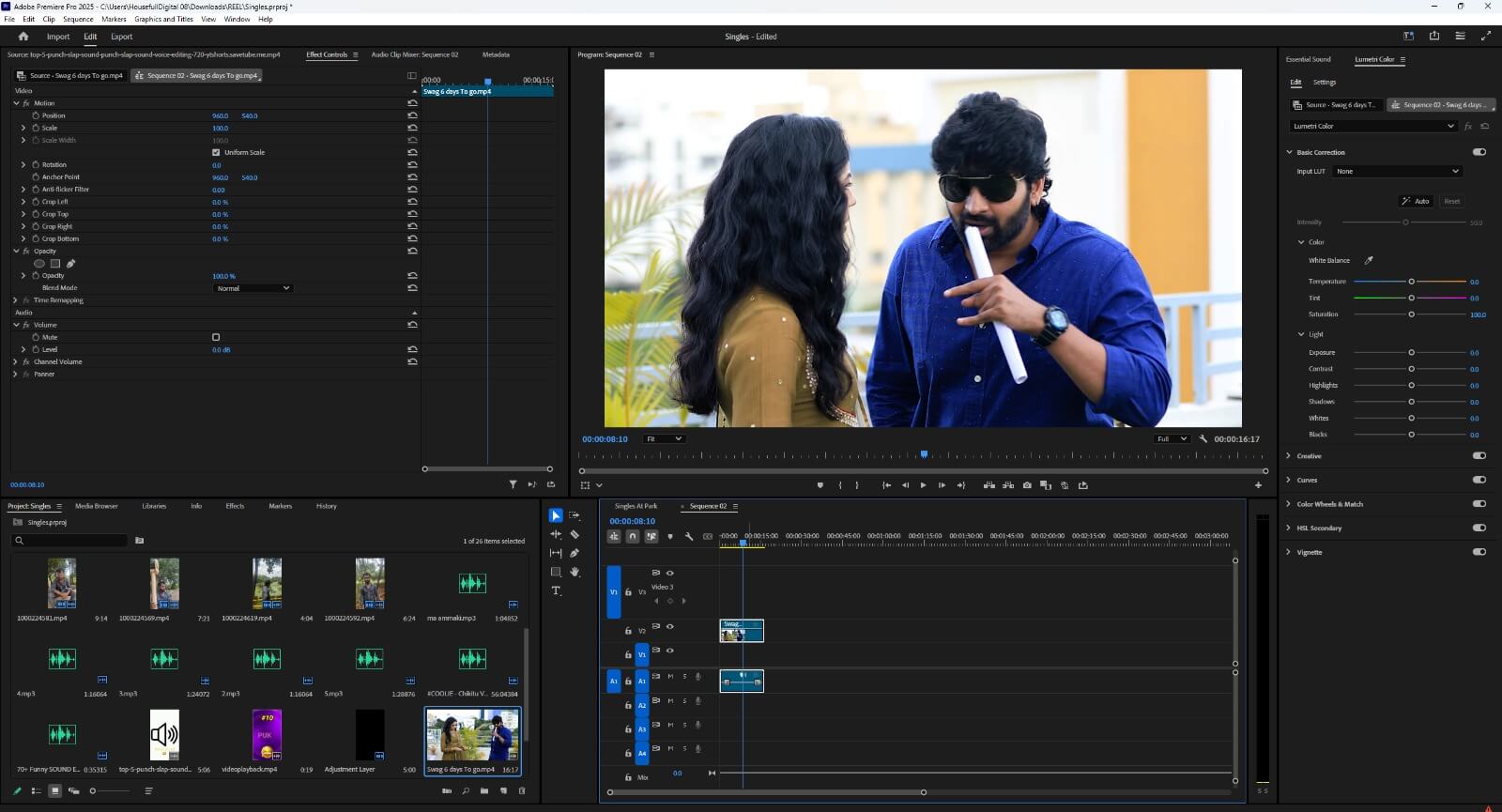
Task: Open timeline display settings wrench
Action: point(689,536)
